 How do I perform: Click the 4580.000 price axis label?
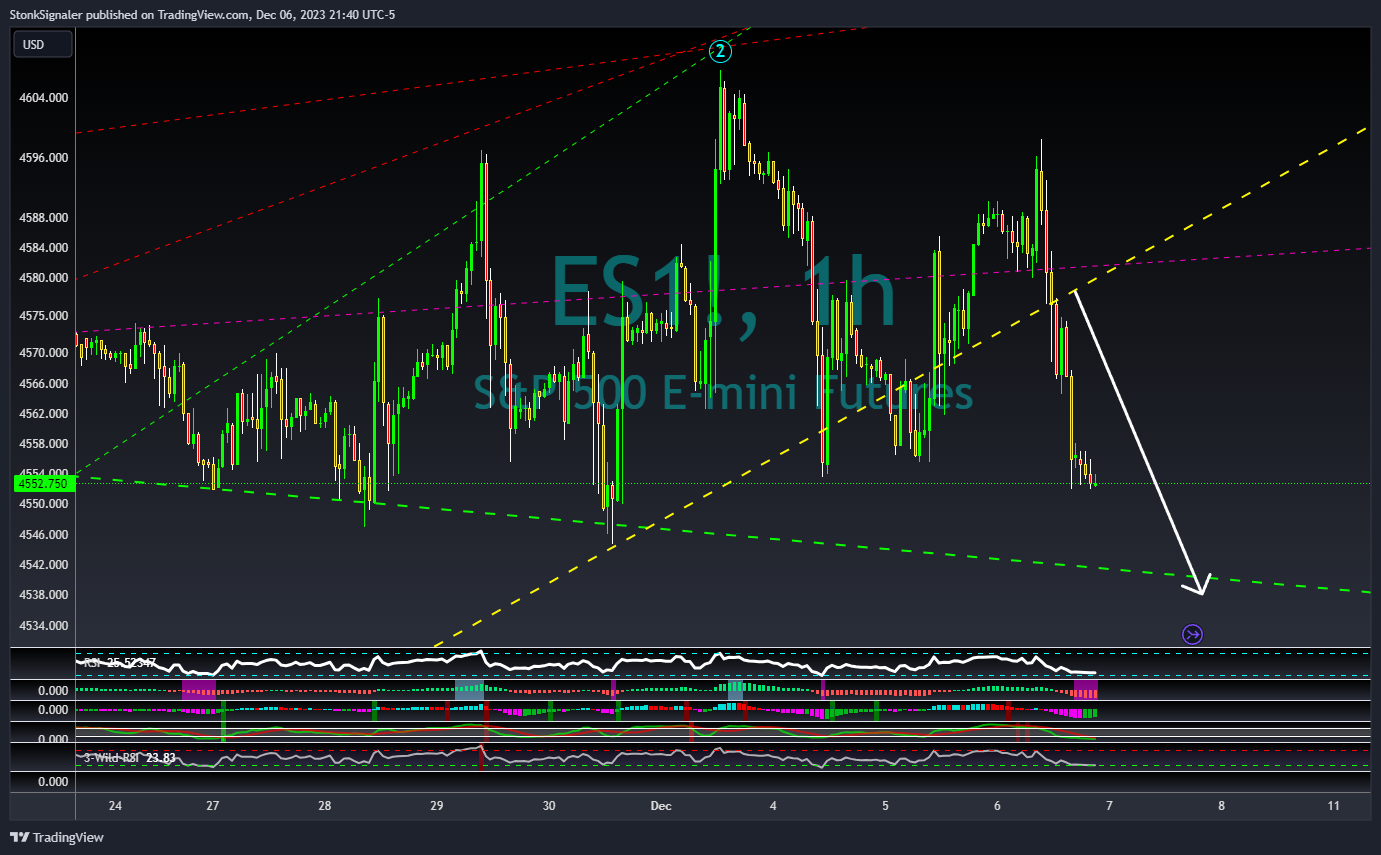point(44,278)
